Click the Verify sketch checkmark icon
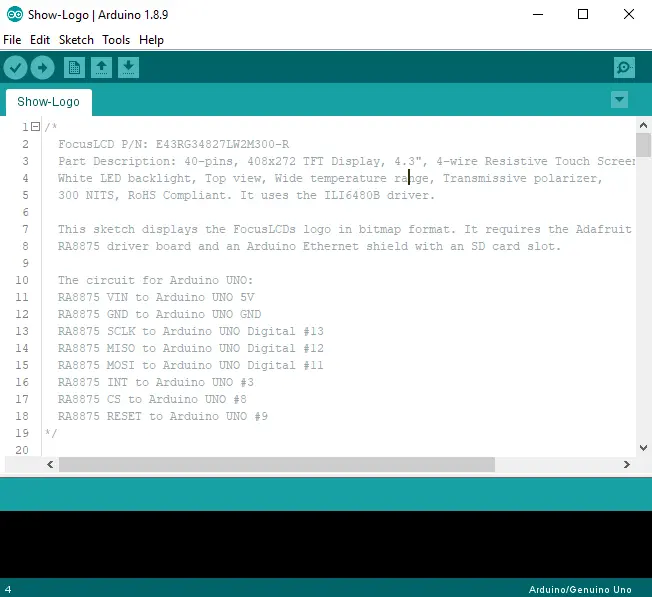Screen dimensions: 652x597 tap(15, 67)
